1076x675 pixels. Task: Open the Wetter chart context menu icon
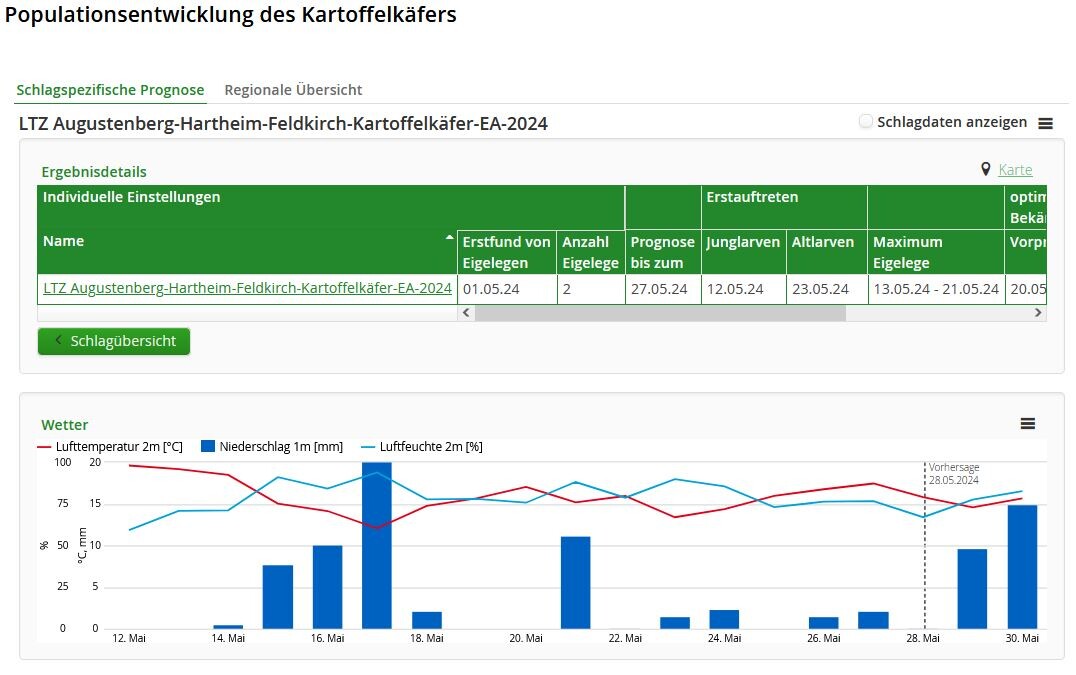pos(1027,424)
